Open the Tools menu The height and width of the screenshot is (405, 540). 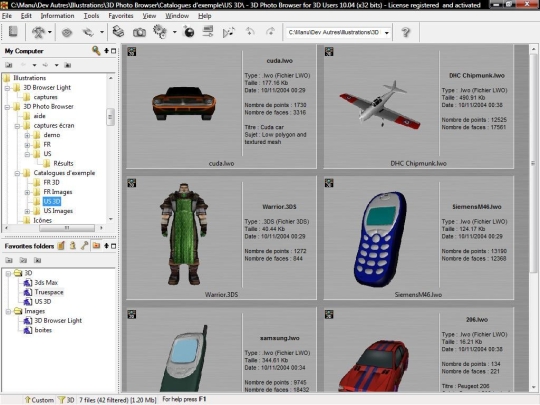(91, 16)
